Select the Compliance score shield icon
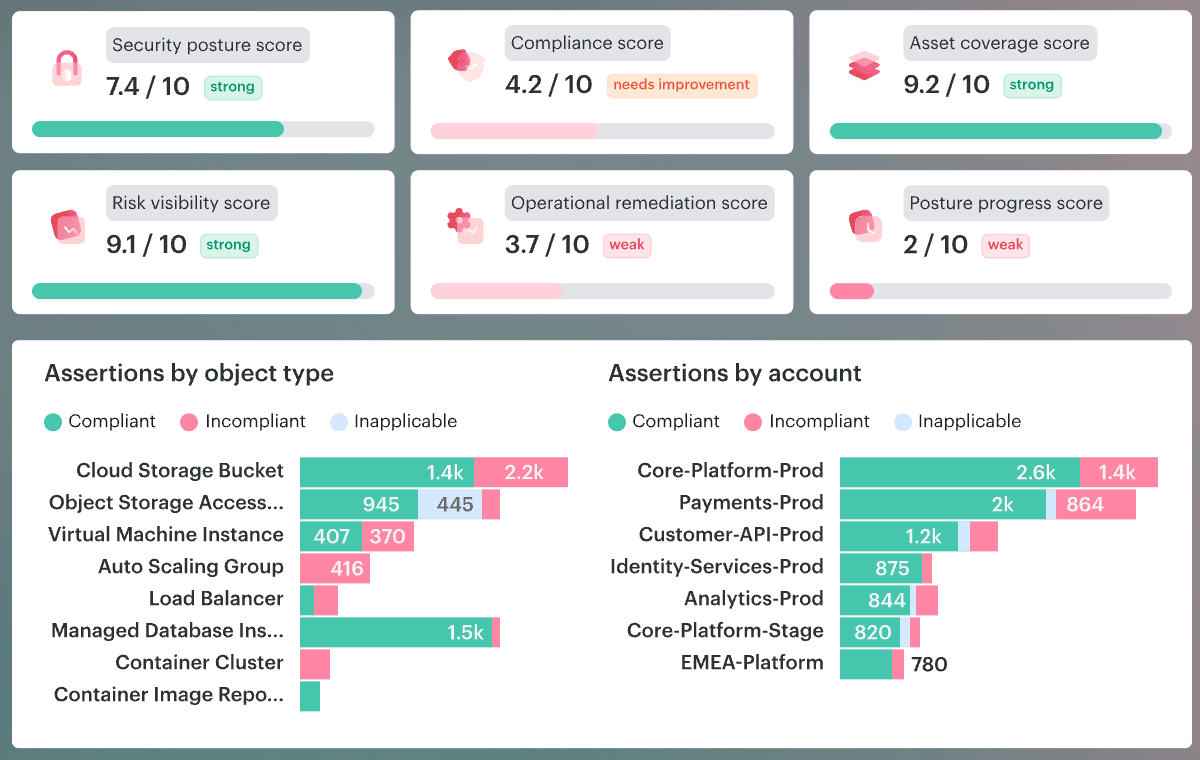 click(x=465, y=63)
